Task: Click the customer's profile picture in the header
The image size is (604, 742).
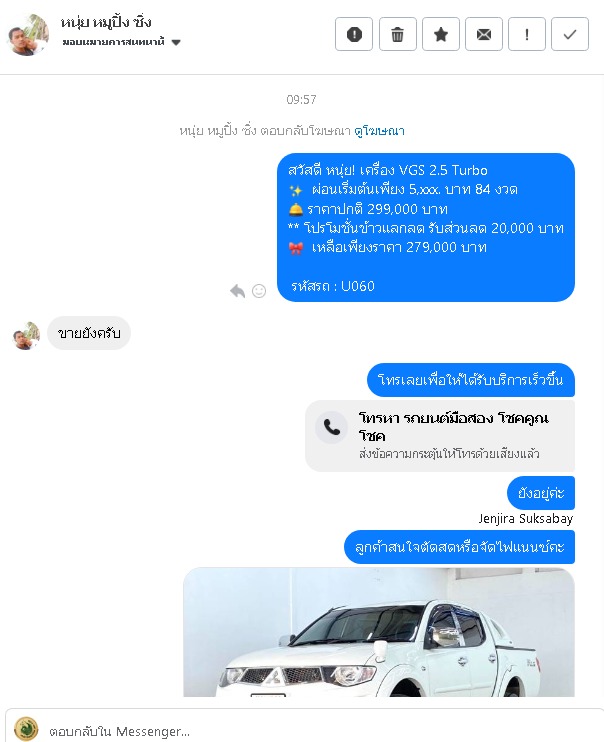Action: pyautogui.click(x=28, y=35)
